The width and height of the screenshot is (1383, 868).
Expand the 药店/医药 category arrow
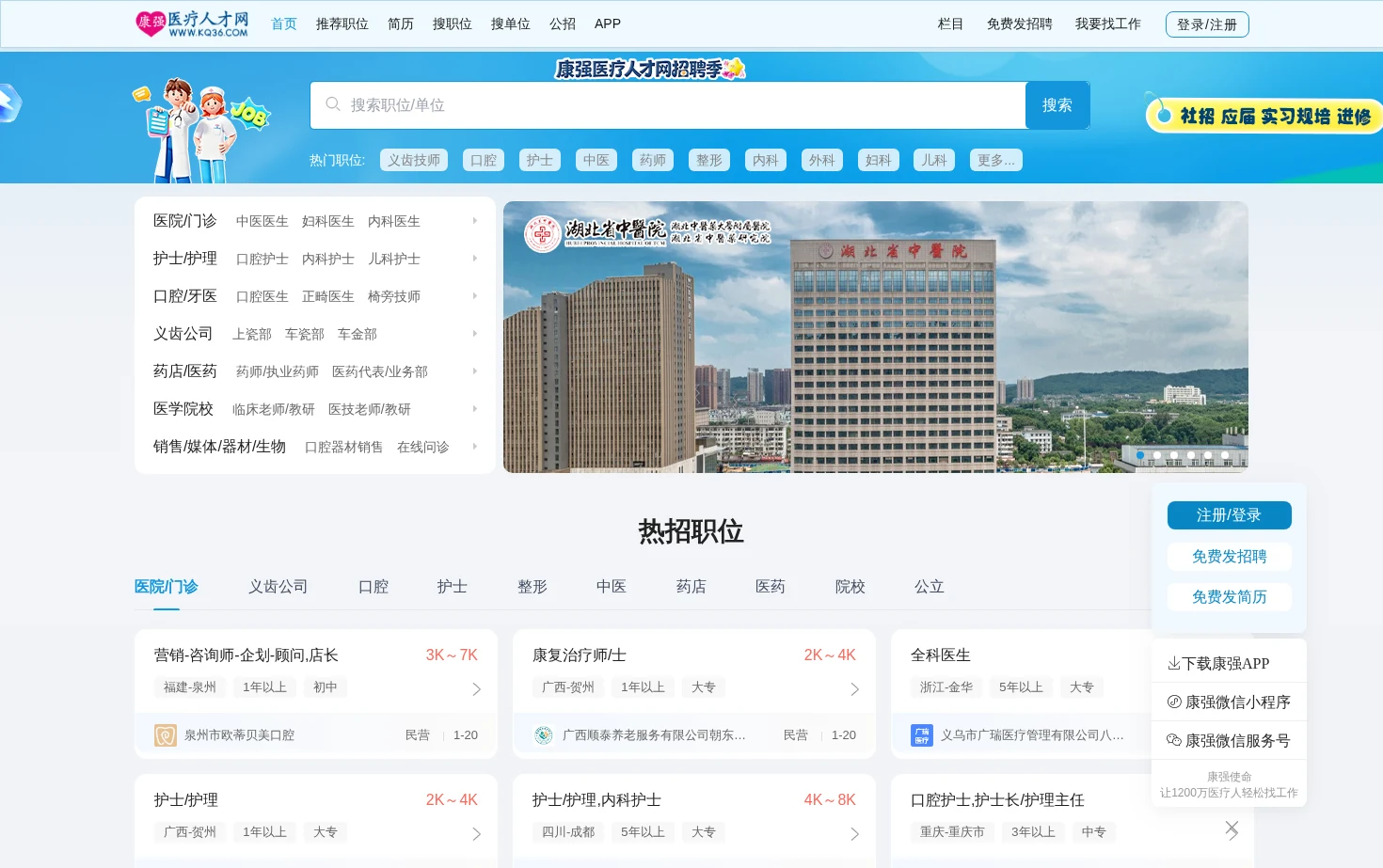pos(475,371)
